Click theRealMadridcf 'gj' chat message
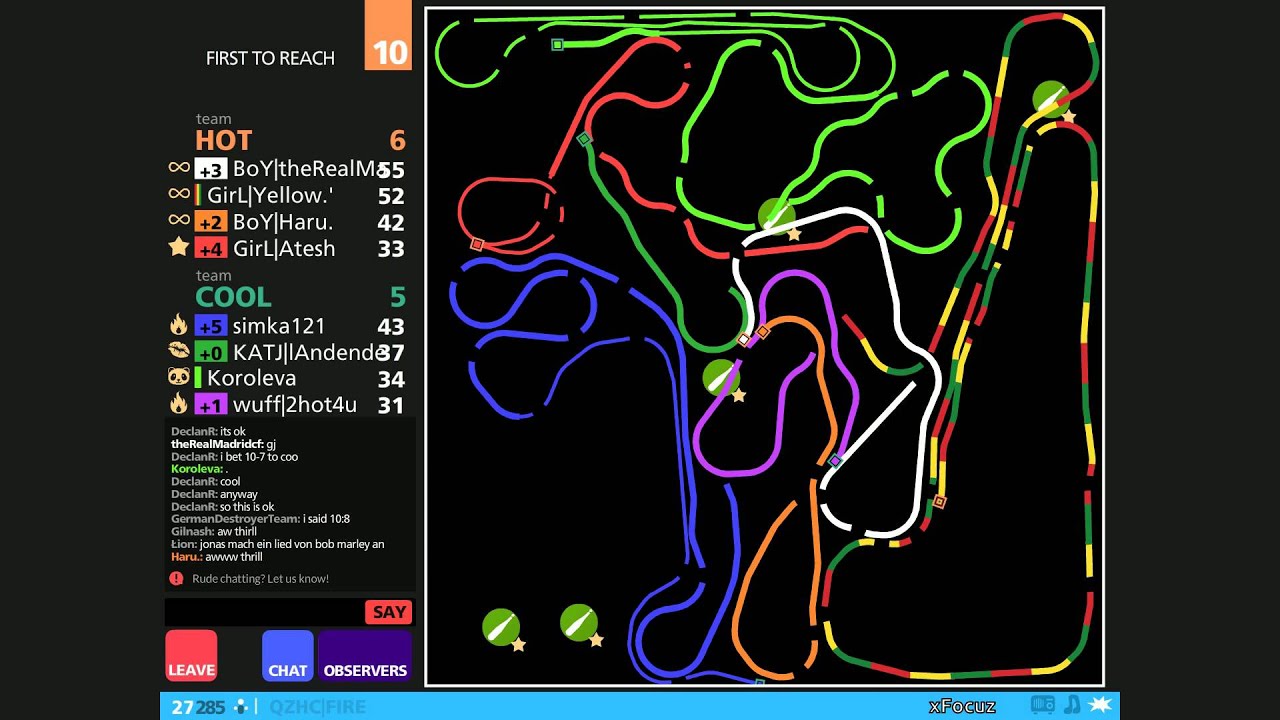This screenshot has width=1280, height=720. pos(223,444)
